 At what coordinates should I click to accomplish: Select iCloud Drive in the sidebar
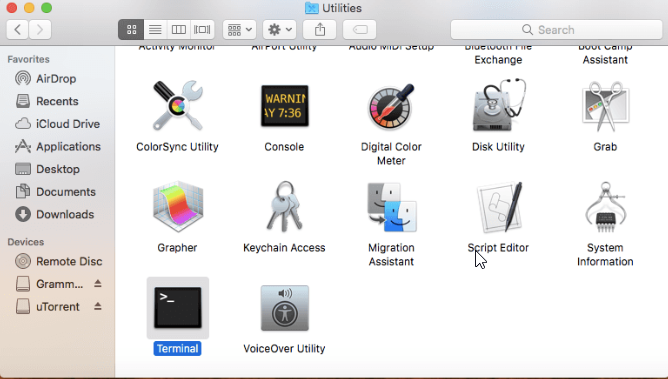click(x=57, y=123)
